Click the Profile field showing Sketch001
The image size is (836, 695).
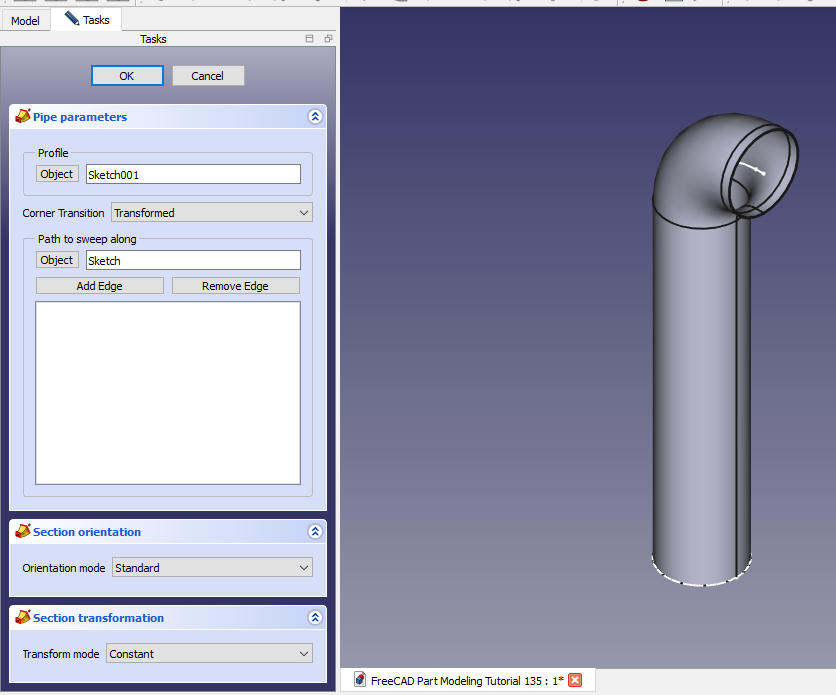[193, 174]
